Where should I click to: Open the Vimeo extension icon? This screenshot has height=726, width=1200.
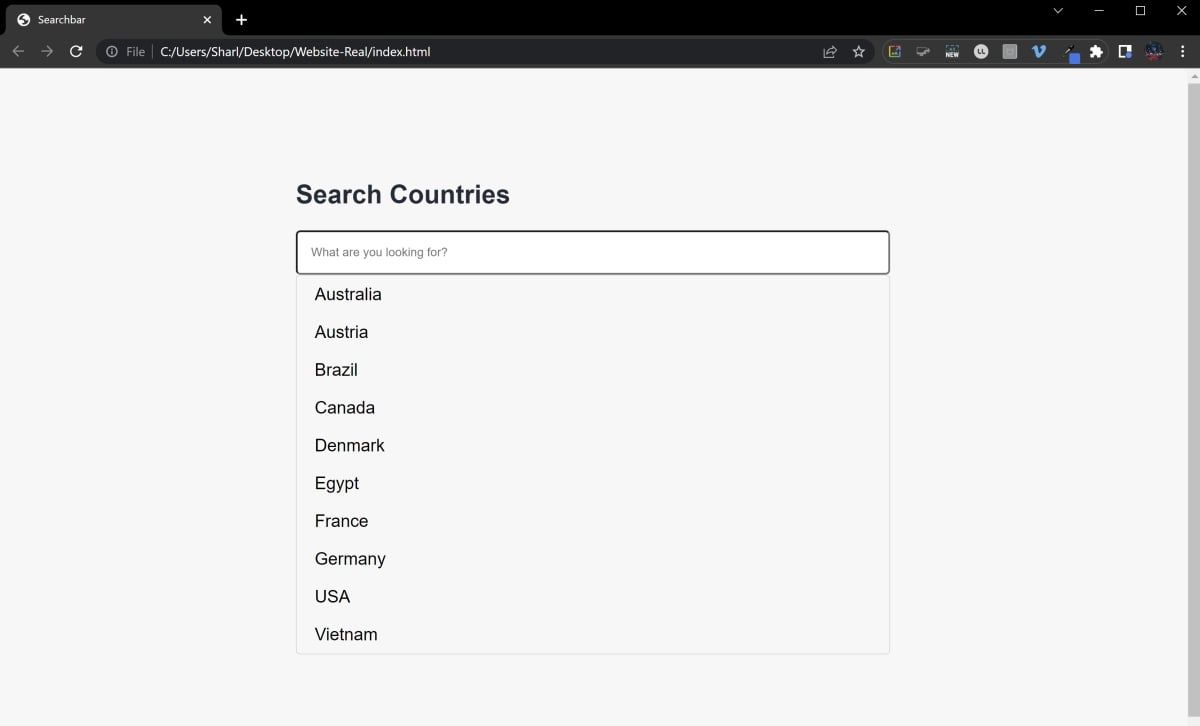click(1038, 51)
